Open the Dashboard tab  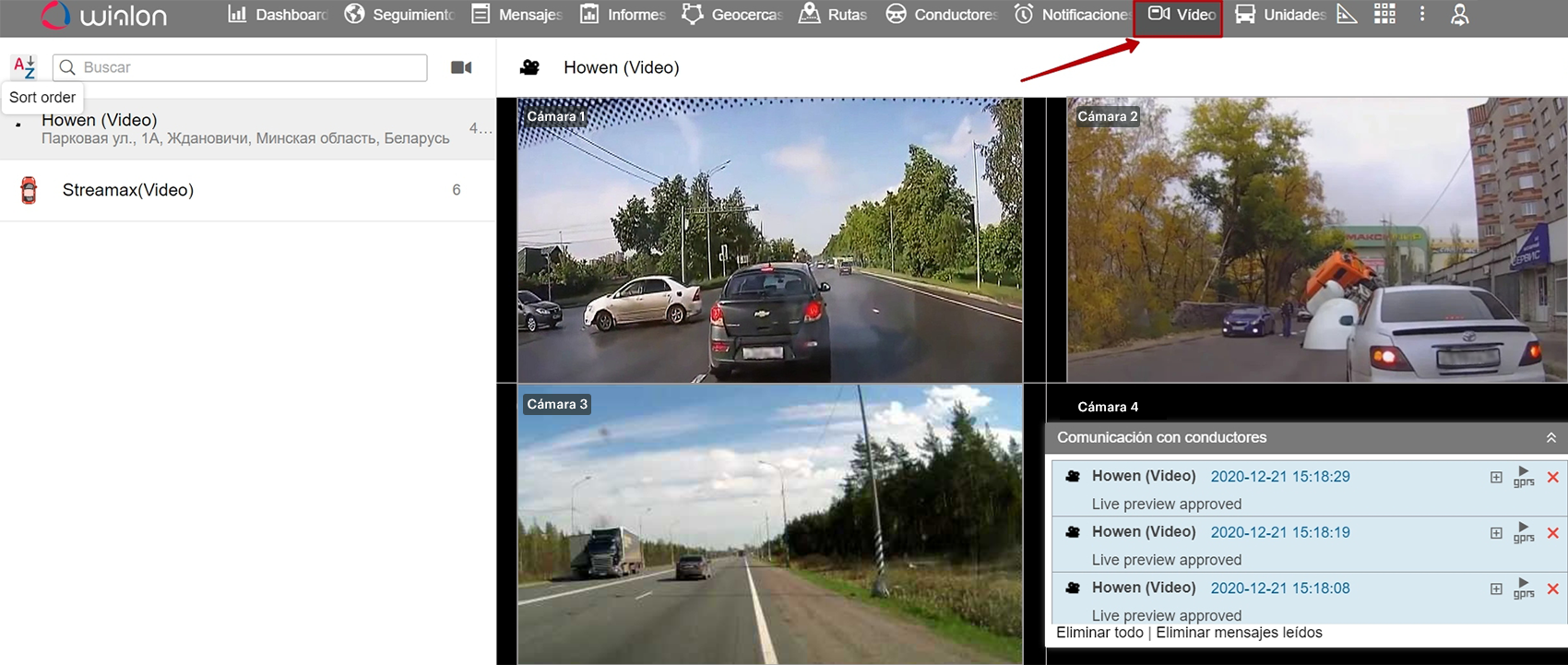click(x=278, y=15)
